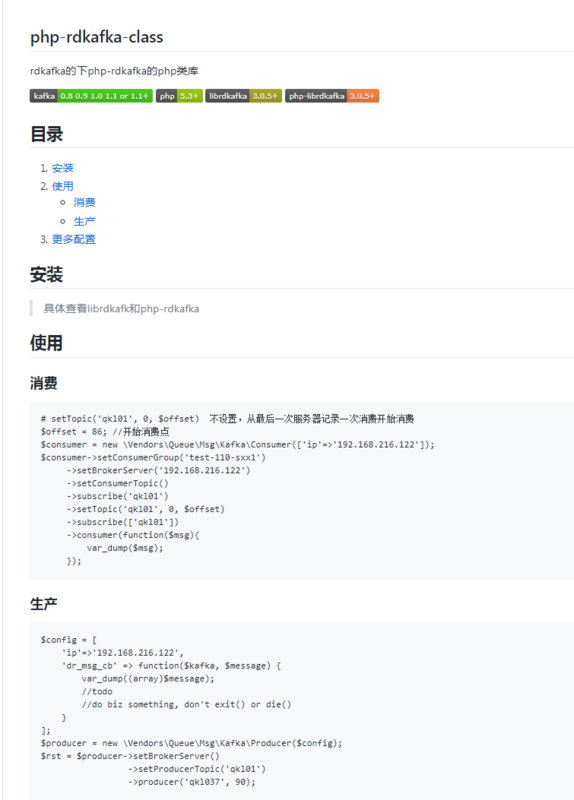574x800 pixels.
Task: Jump to the 消费 section link
Action: 84,203
